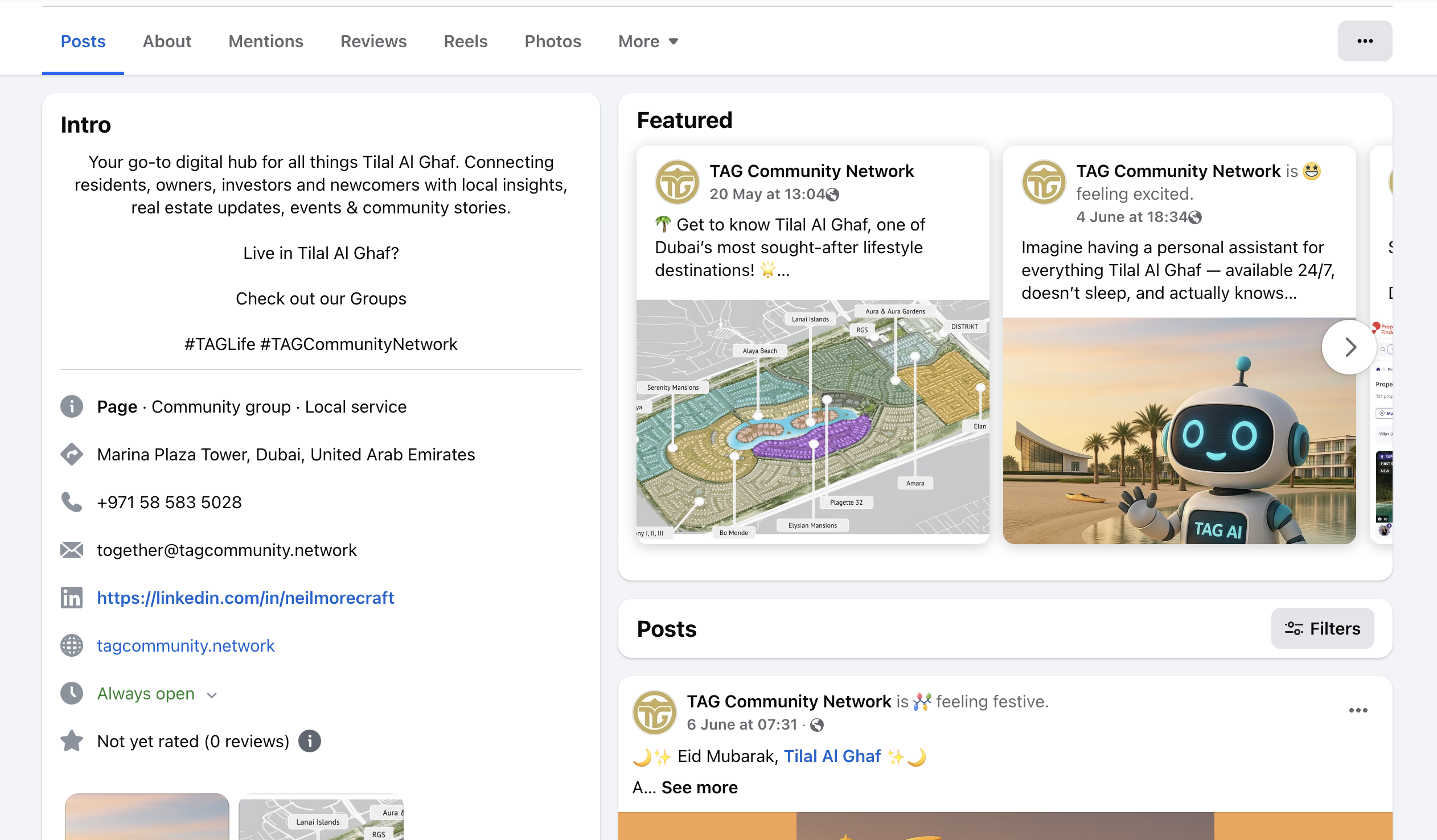This screenshot has height=840, width=1437.
Task: Visit the tagcommunity.network website link
Action: 186,646
